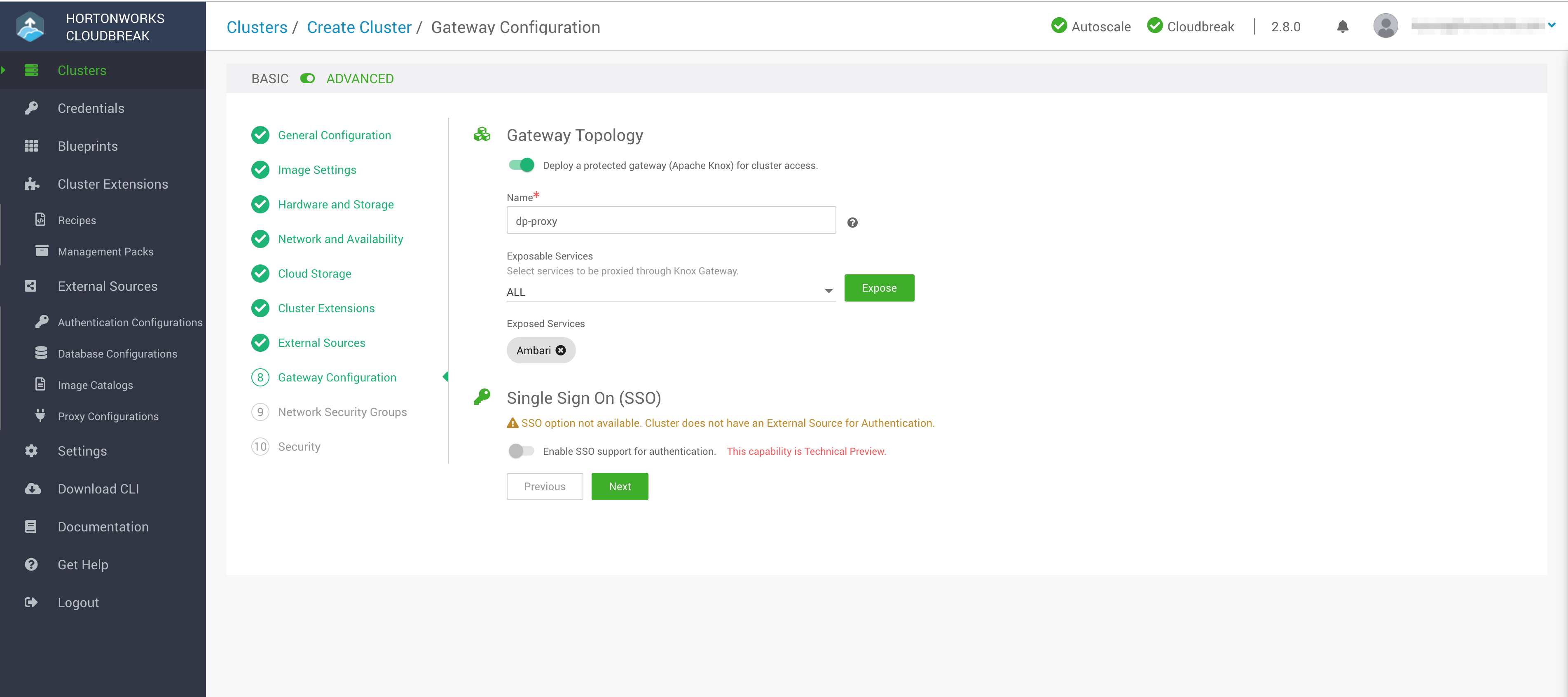Open the Download CLI section
Viewport: 1568px width, 697px height.
pyautogui.click(x=98, y=489)
